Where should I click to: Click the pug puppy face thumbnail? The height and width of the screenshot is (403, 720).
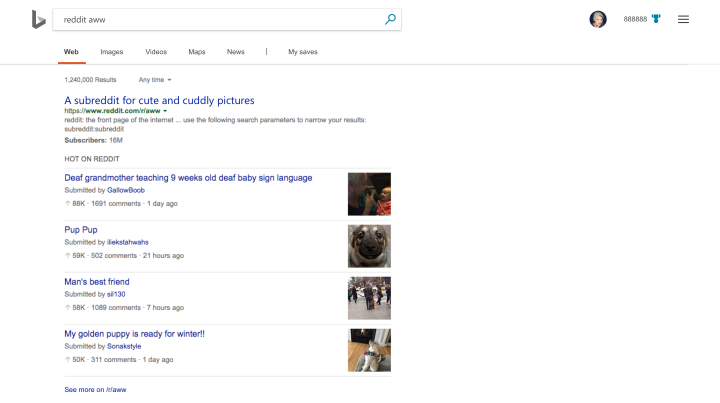tap(369, 246)
